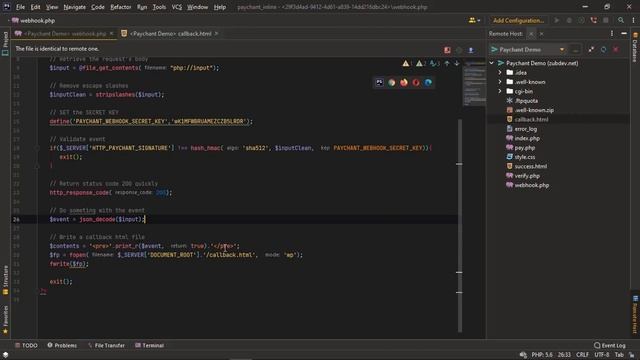Open file in Firefox browser icon
Viewport: 640px width, 360px height.
coord(404,82)
